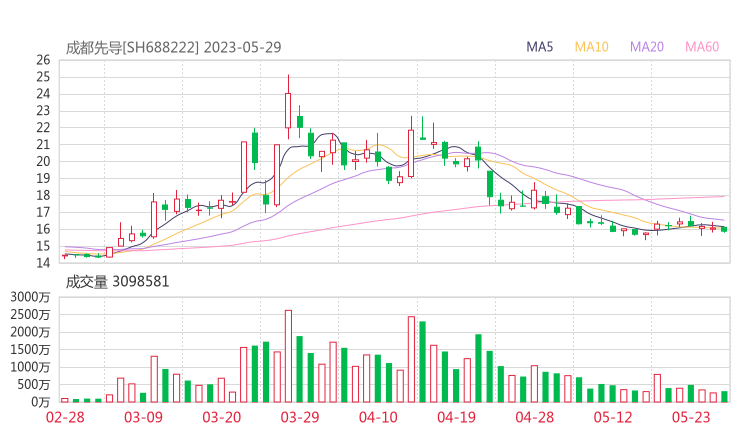
Task: Click the MA20 legend label
Action: tap(647, 47)
